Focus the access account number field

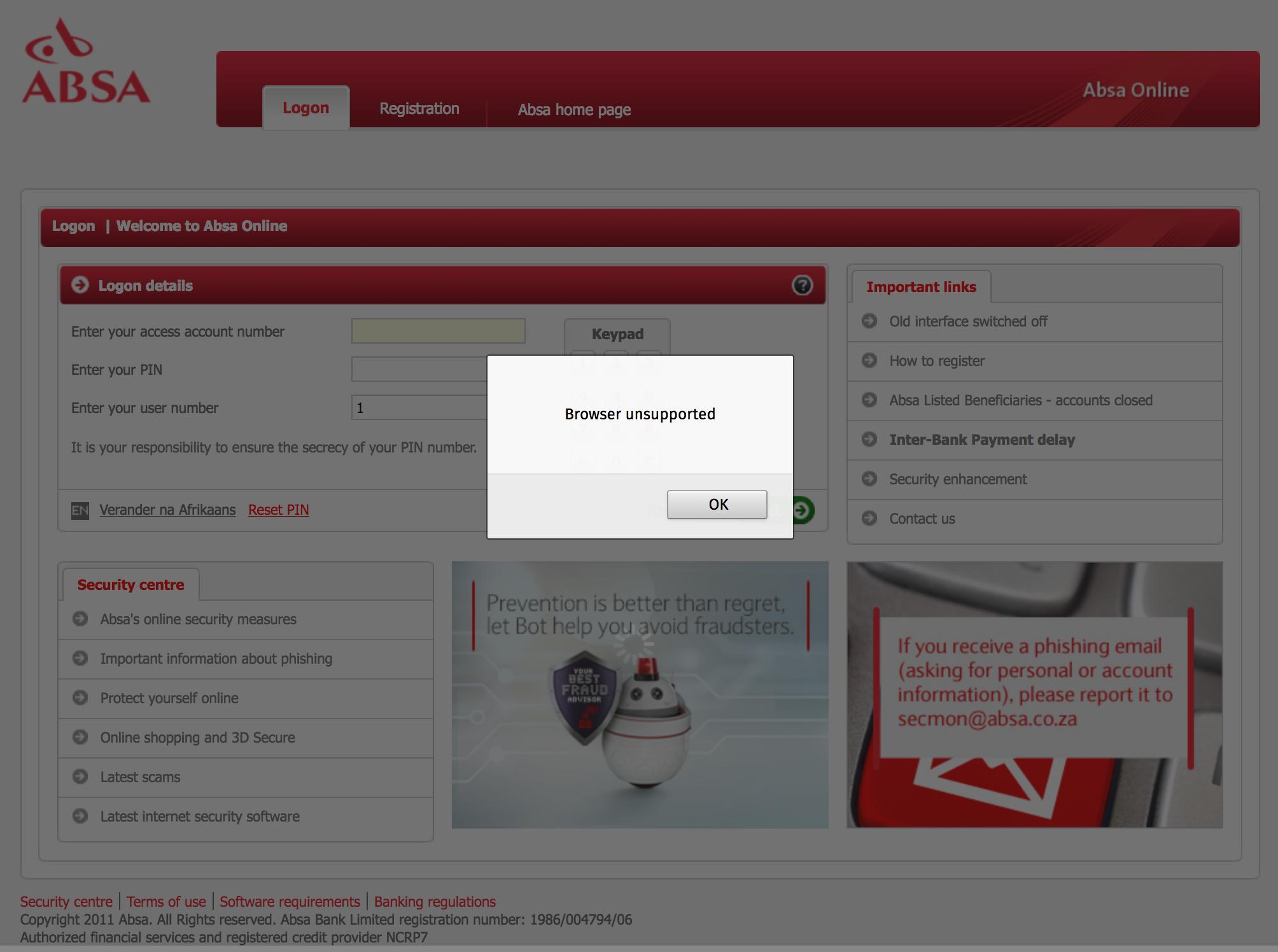[438, 331]
